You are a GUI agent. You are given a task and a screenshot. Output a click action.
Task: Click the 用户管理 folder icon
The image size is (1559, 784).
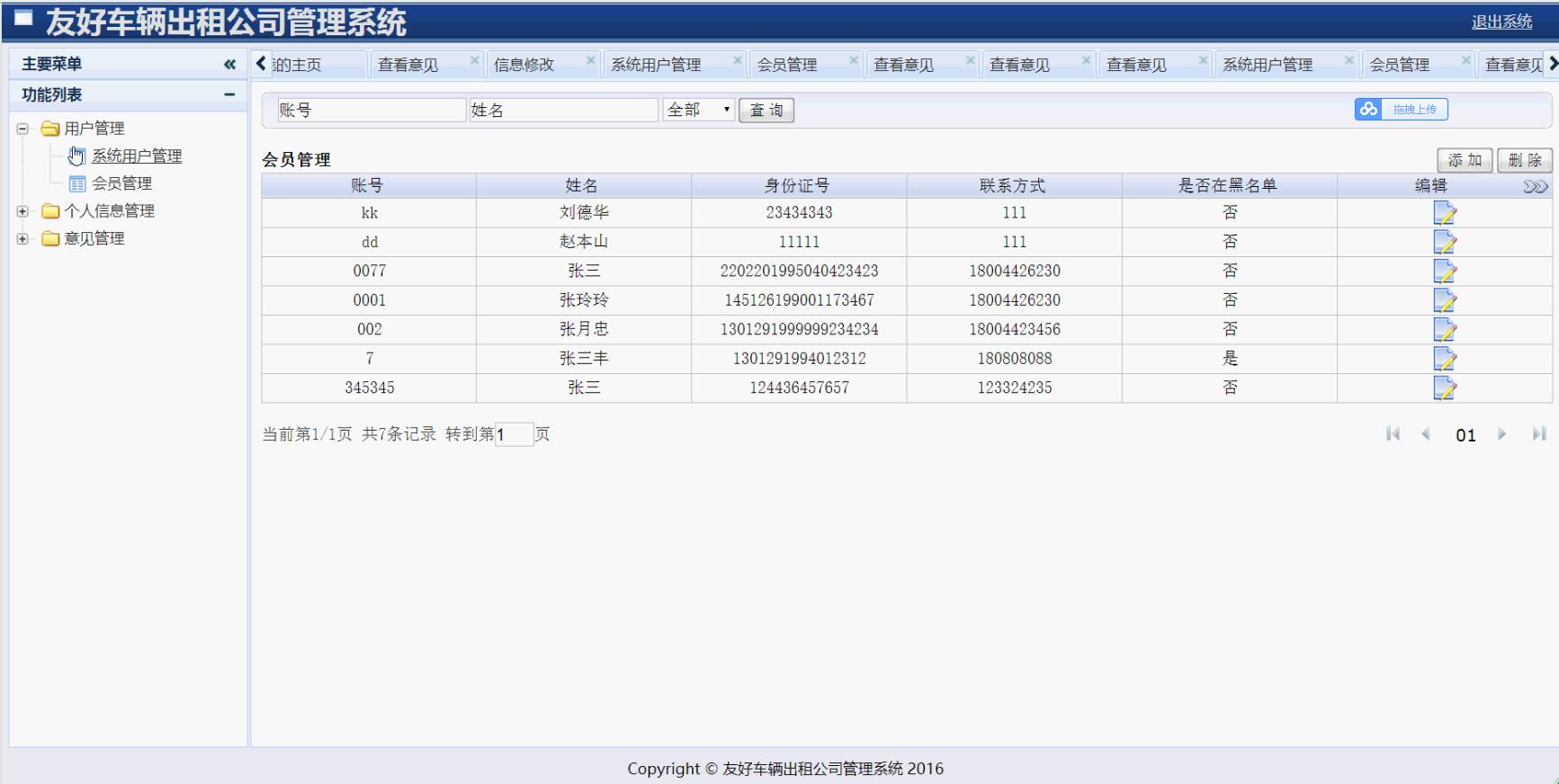pyautogui.click(x=50, y=129)
